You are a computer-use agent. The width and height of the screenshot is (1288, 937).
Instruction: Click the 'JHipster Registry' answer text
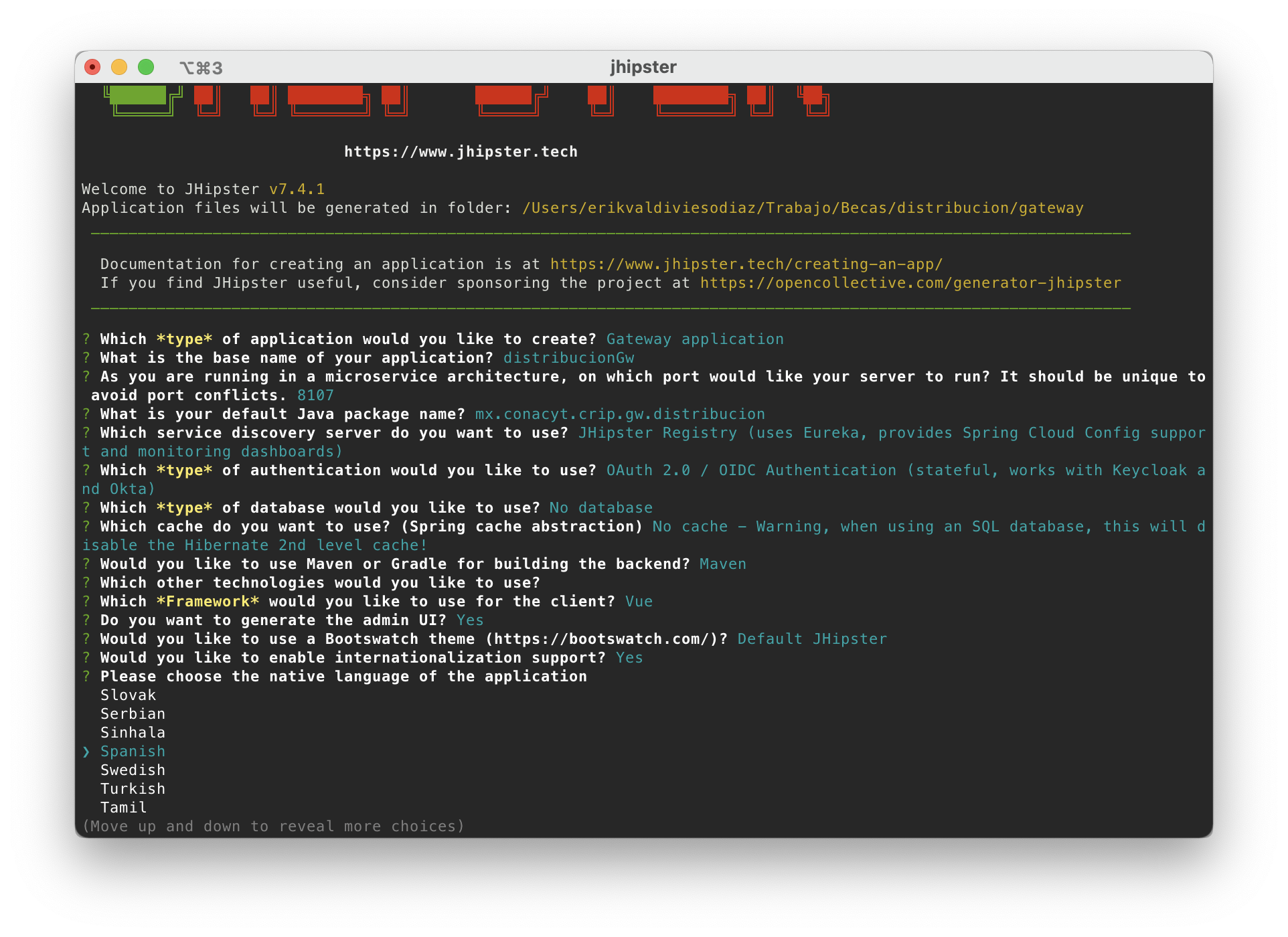tap(657, 433)
